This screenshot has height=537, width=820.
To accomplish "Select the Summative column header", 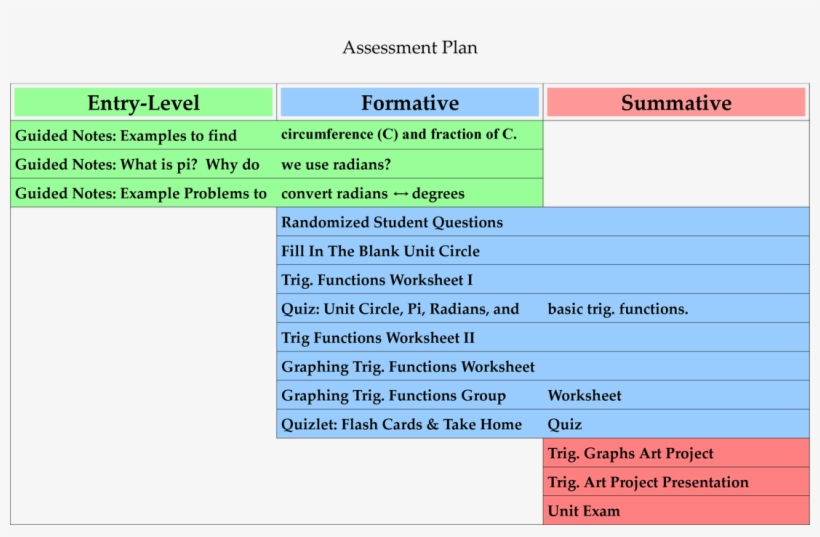I will click(676, 102).
